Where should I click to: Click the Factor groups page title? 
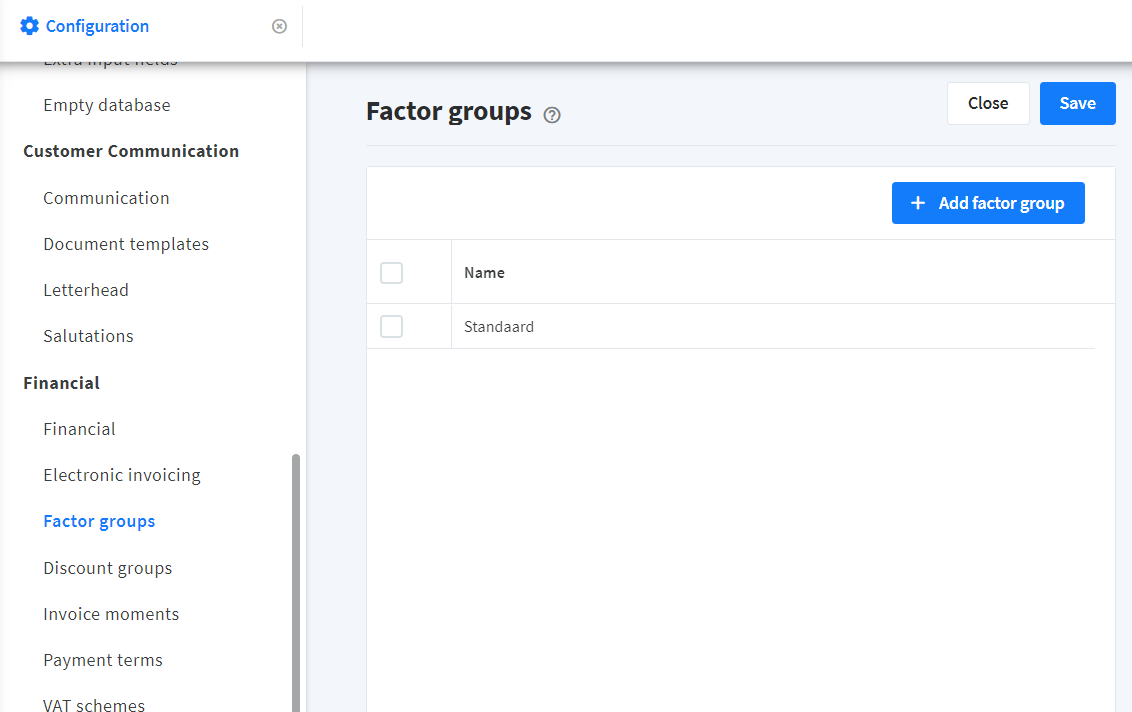pos(449,112)
